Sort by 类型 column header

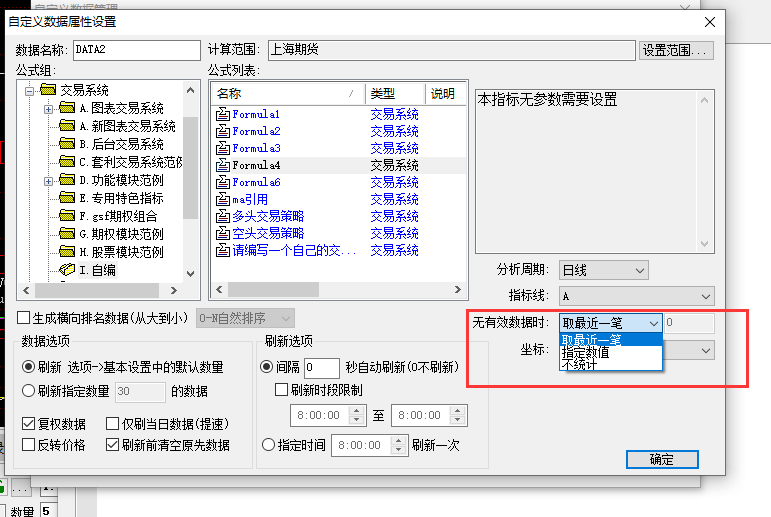(395, 93)
